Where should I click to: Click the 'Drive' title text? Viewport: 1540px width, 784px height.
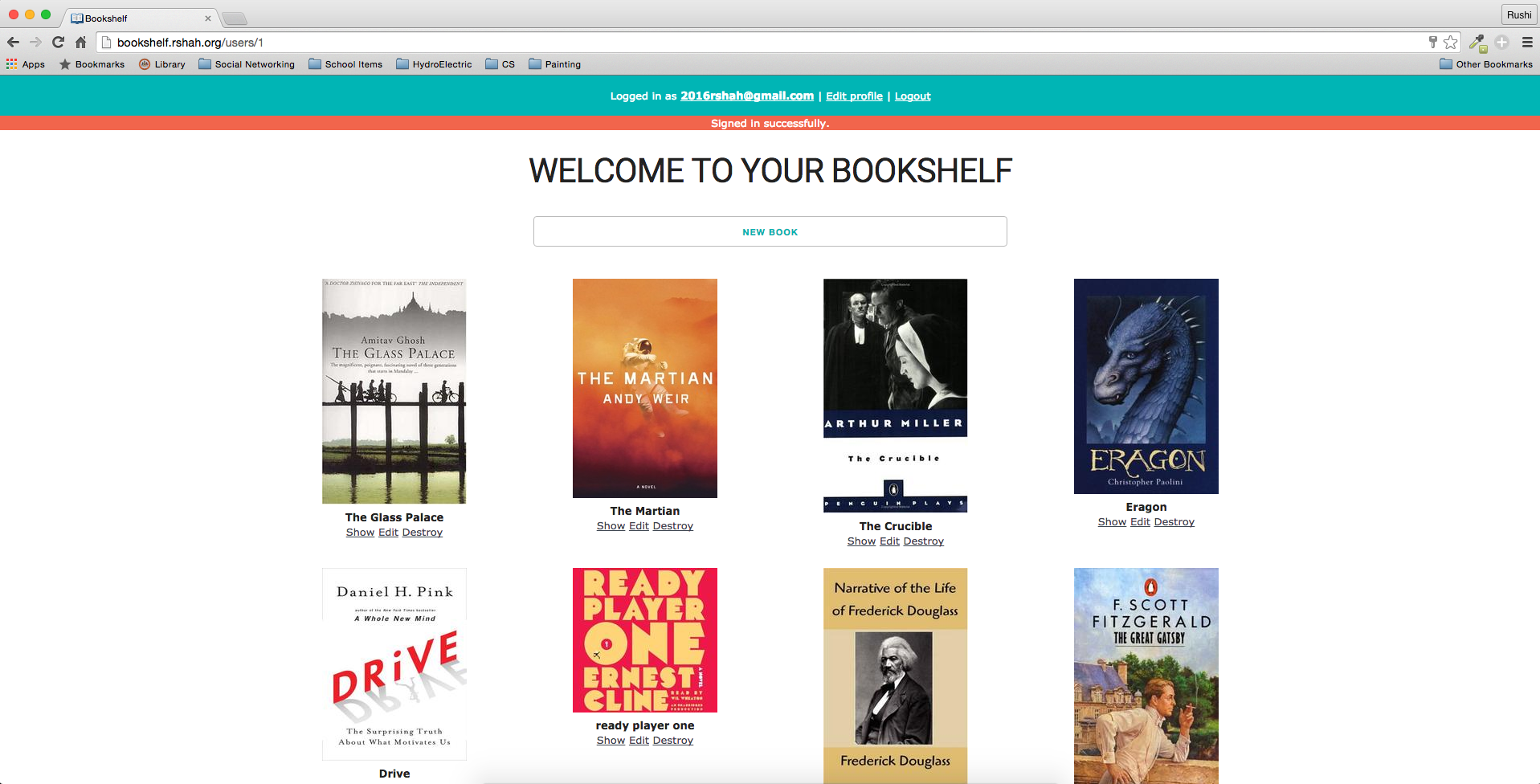click(x=394, y=774)
